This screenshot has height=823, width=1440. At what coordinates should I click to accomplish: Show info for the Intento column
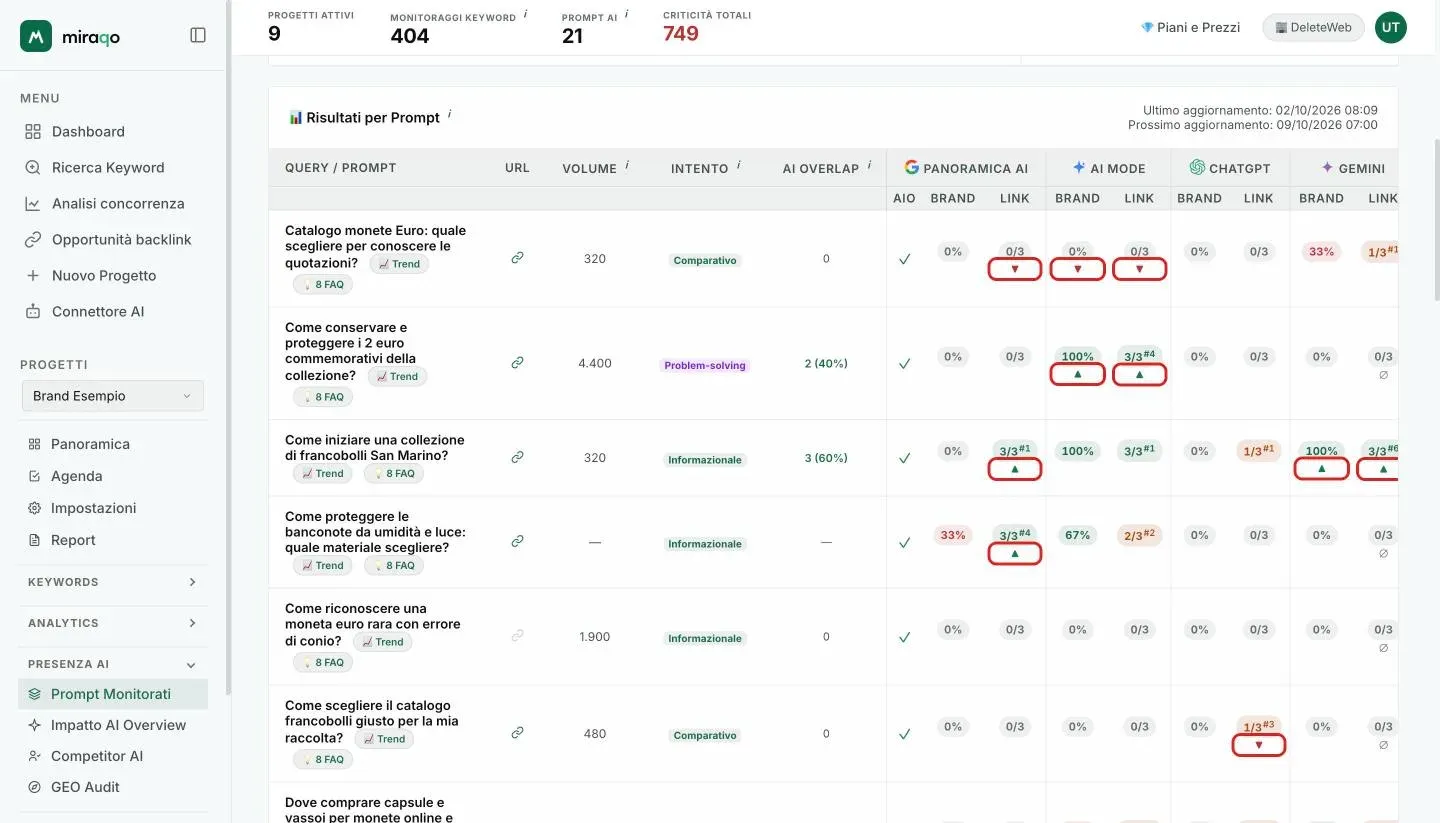[x=739, y=165]
